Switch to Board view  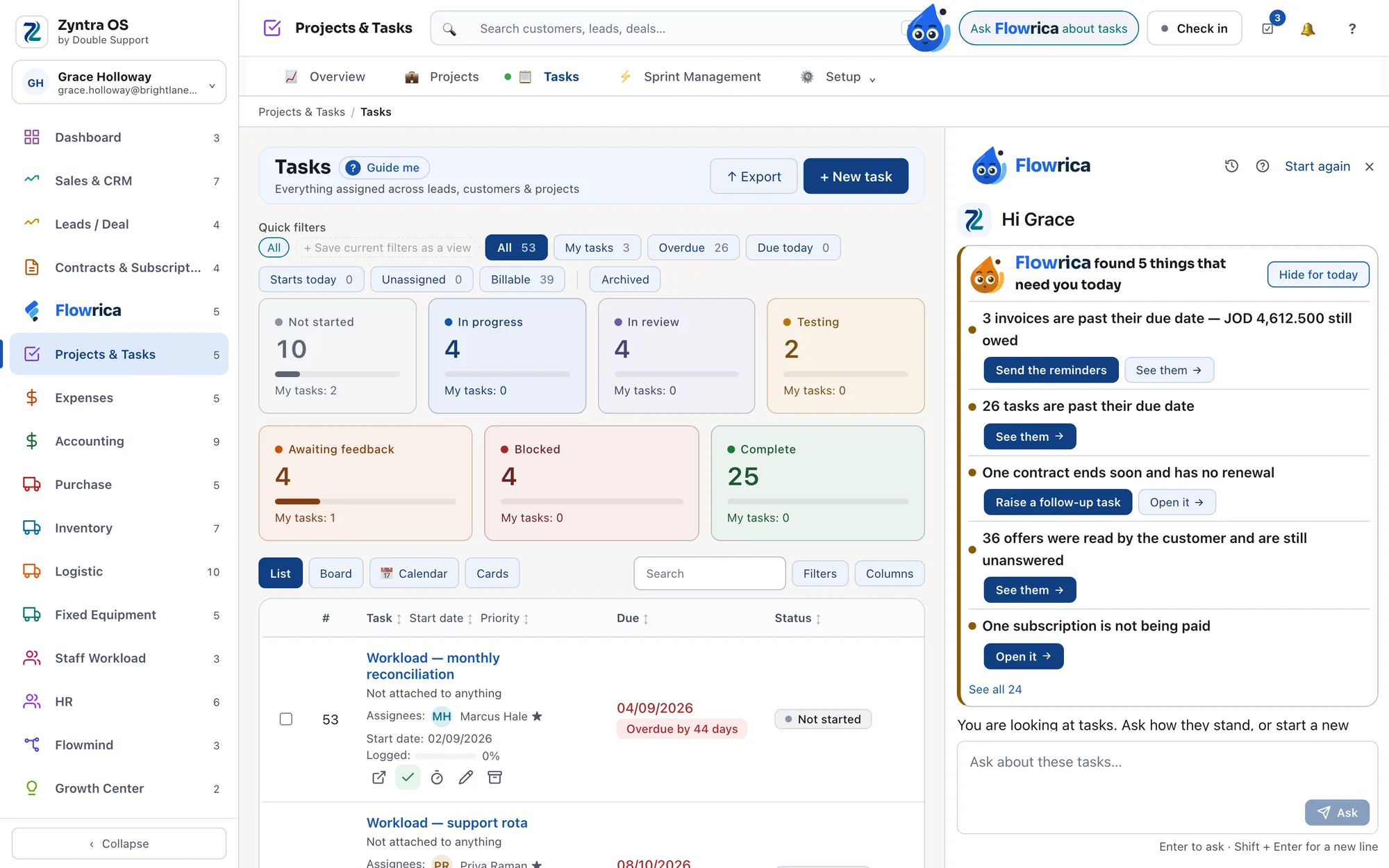[335, 574]
